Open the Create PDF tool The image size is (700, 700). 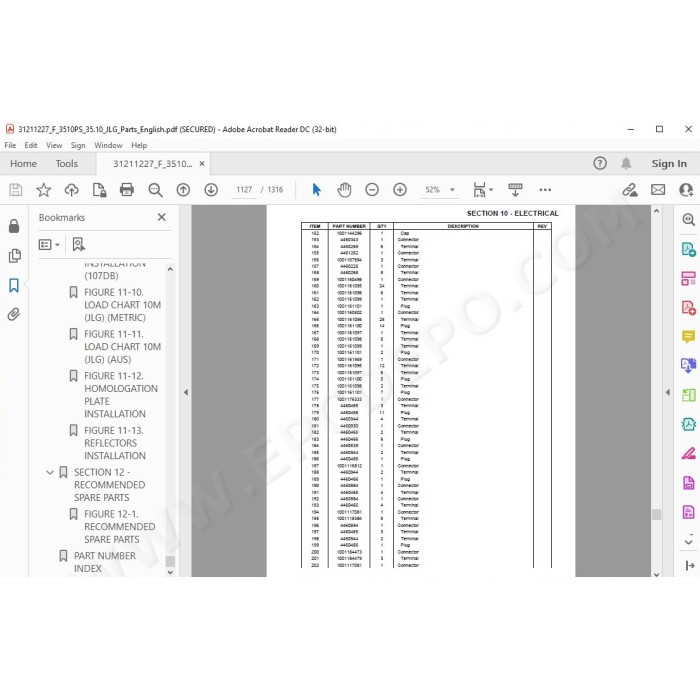click(688, 308)
